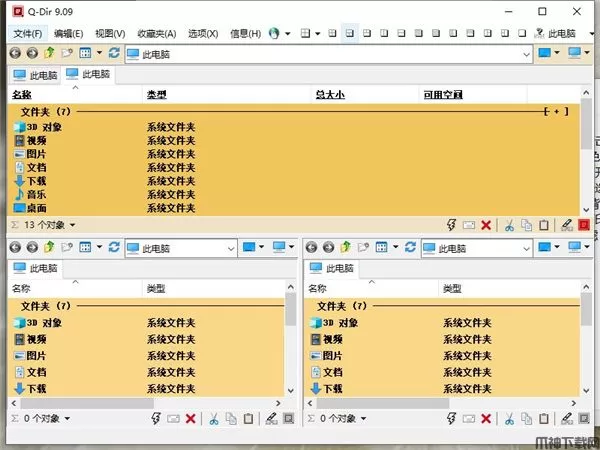Screen dimensions: 600x450
Task: Go up one folder level in top pane
Action: click(49, 53)
